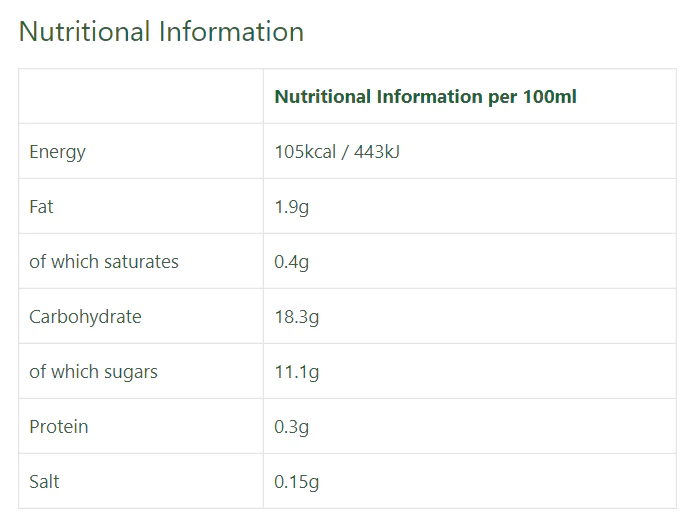Click the 1.9g fat value
Viewport: 700px width, 530px height.
[291, 207]
